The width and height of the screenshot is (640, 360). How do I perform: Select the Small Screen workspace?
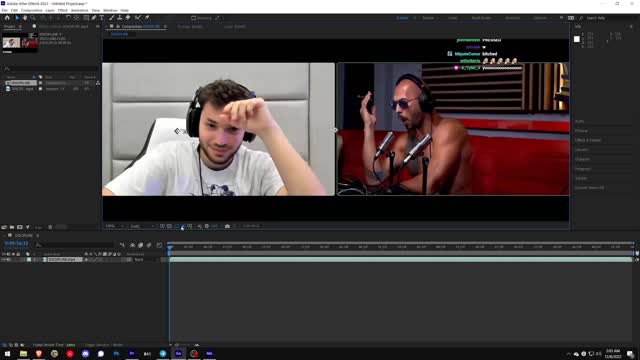pos(481,18)
